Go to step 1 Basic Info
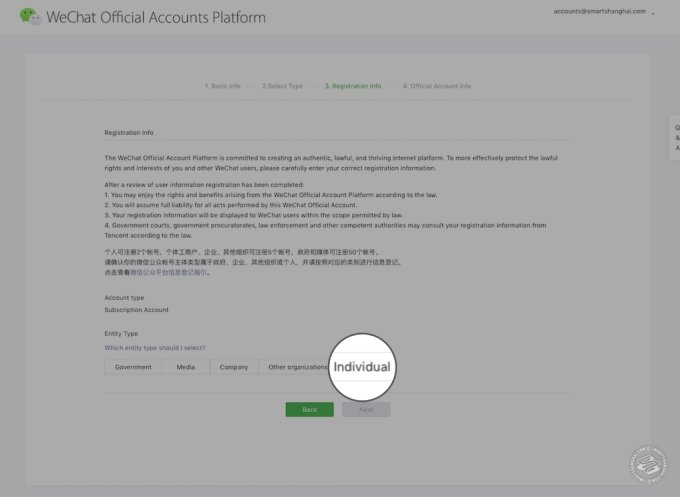The width and height of the screenshot is (680, 497). pos(222,86)
